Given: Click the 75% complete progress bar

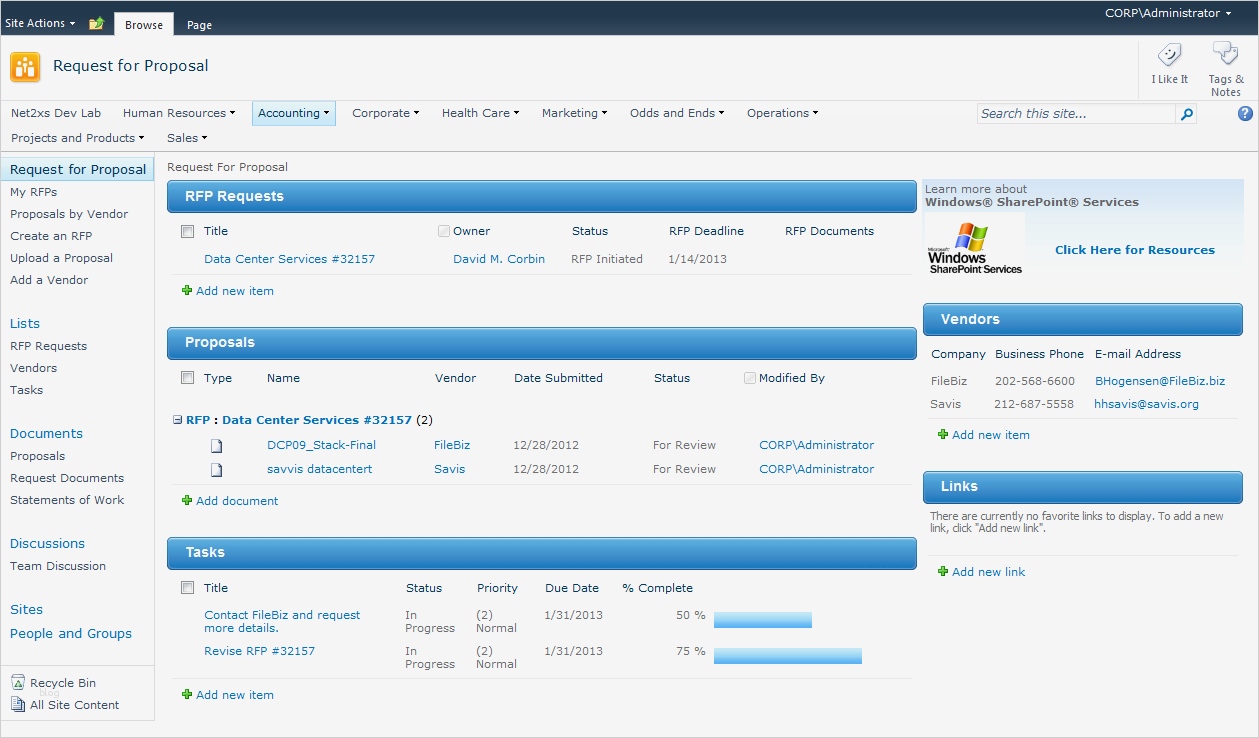Looking at the screenshot, I should (x=788, y=656).
